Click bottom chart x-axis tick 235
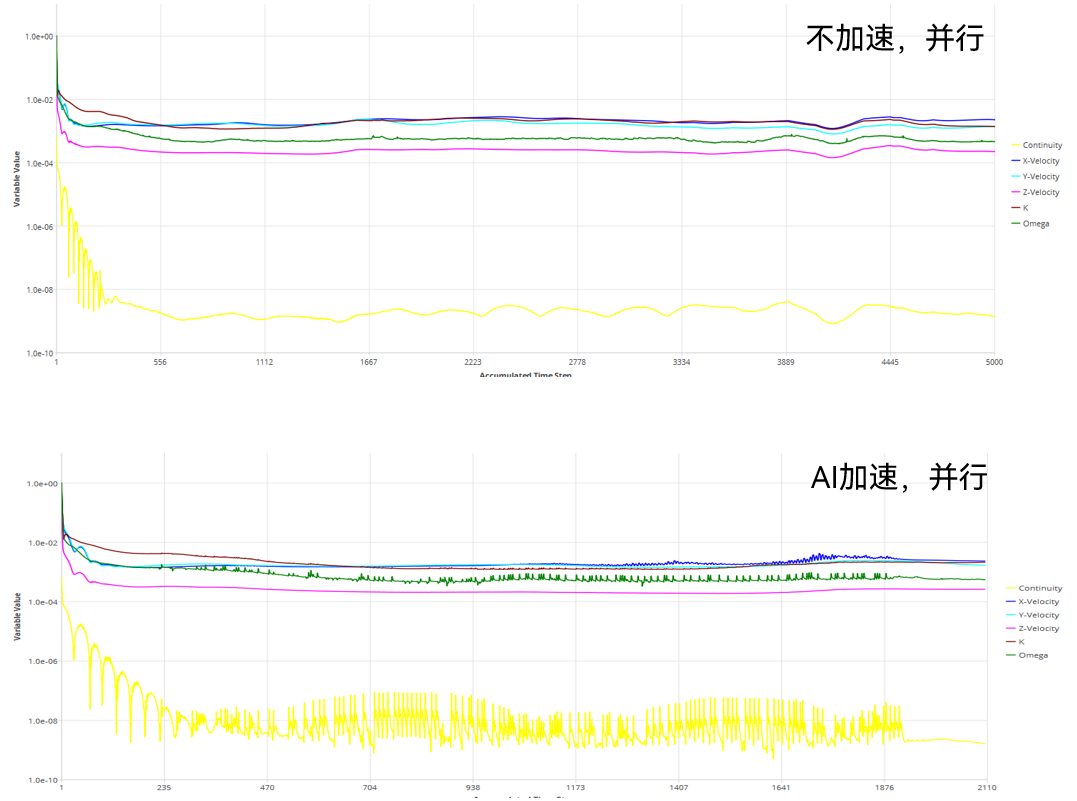This screenshot has height=801, width=1077. point(163,788)
